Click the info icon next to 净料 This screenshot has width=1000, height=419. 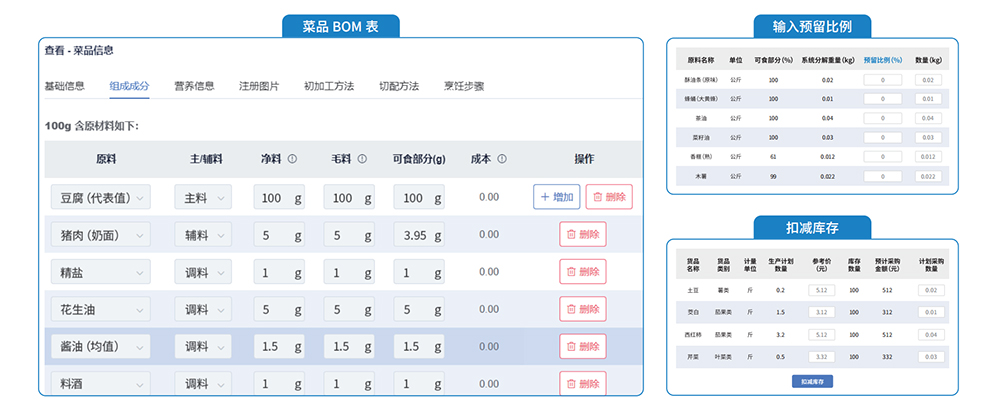point(292,158)
